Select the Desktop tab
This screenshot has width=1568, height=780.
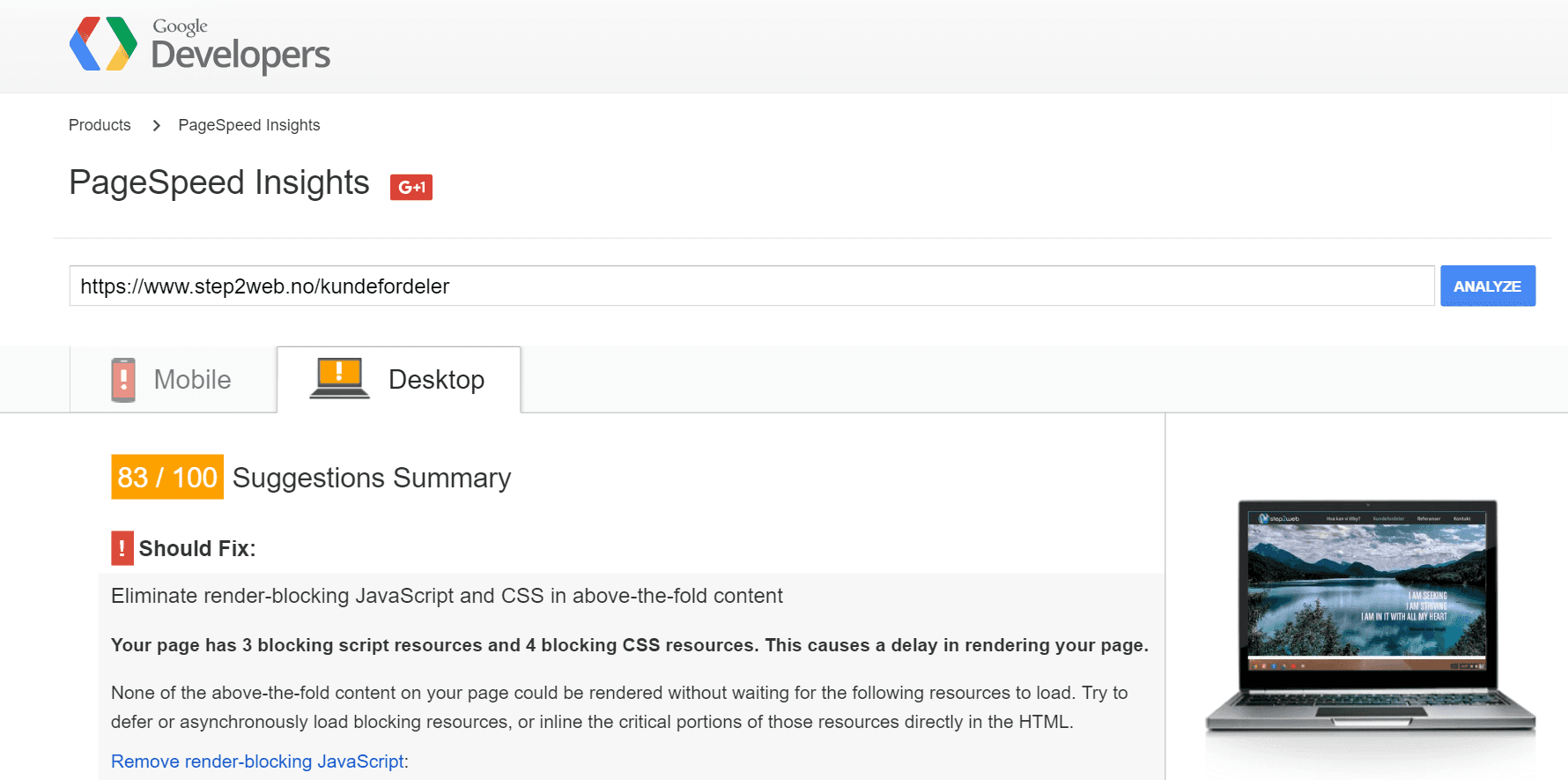tap(399, 380)
